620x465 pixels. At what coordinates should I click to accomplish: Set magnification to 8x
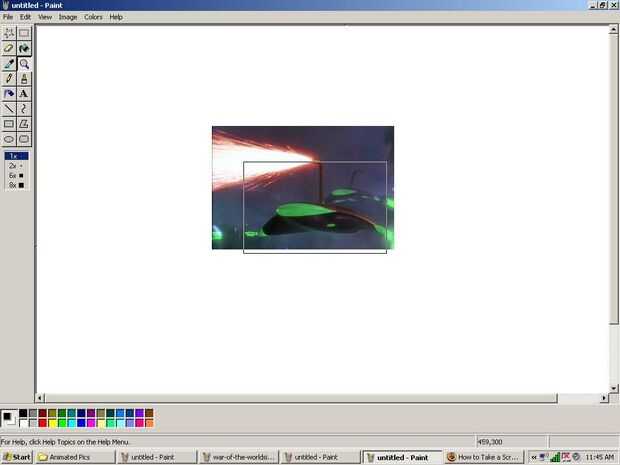click(x=16, y=185)
